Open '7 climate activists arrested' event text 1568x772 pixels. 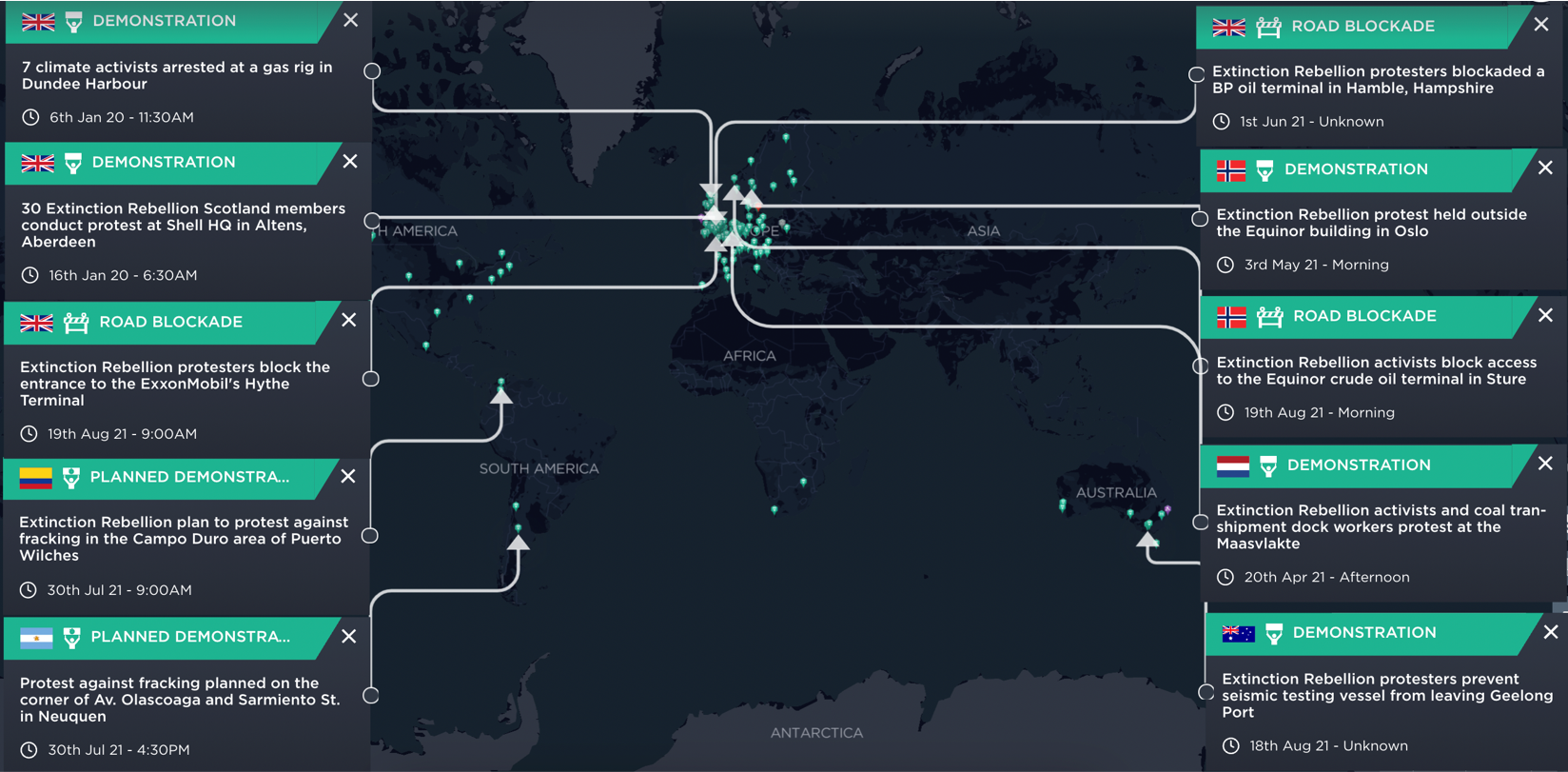177,75
